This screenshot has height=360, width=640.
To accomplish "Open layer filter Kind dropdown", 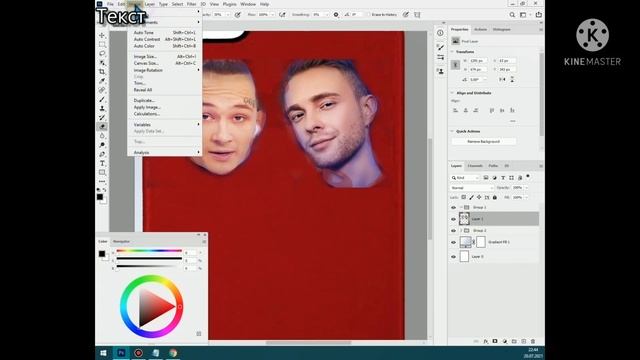I will (x=465, y=178).
